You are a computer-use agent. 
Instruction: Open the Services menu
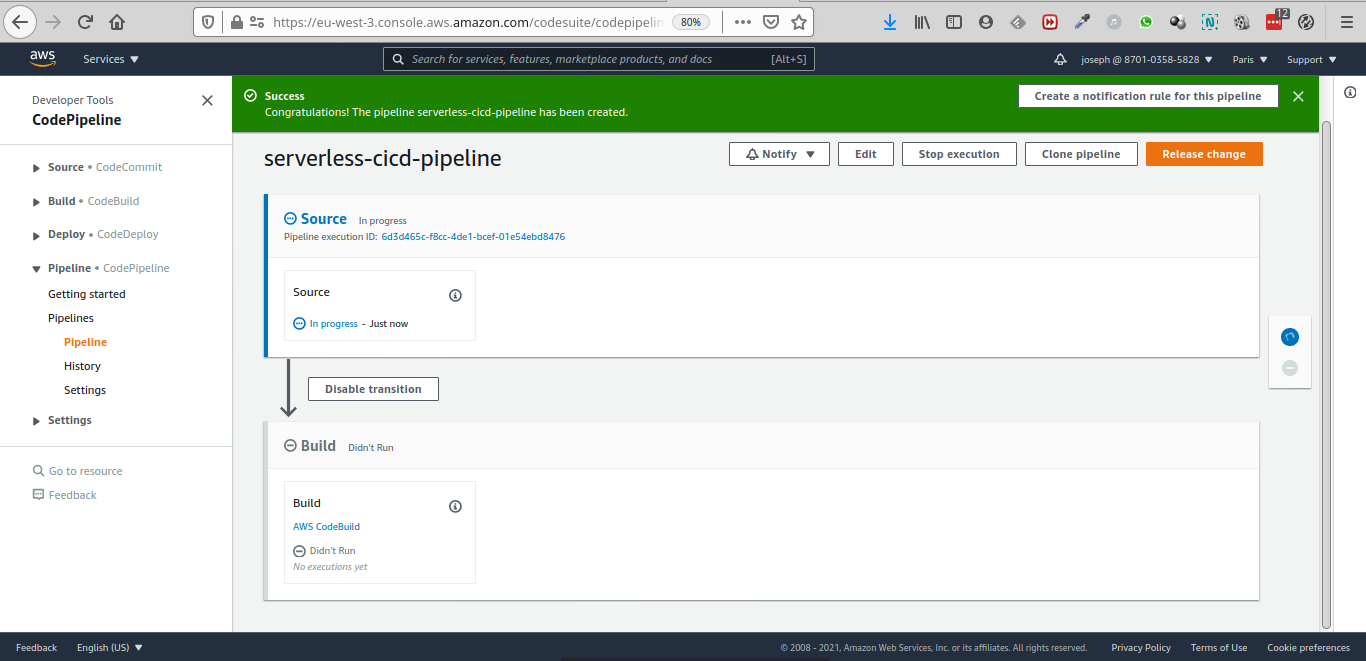click(110, 60)
